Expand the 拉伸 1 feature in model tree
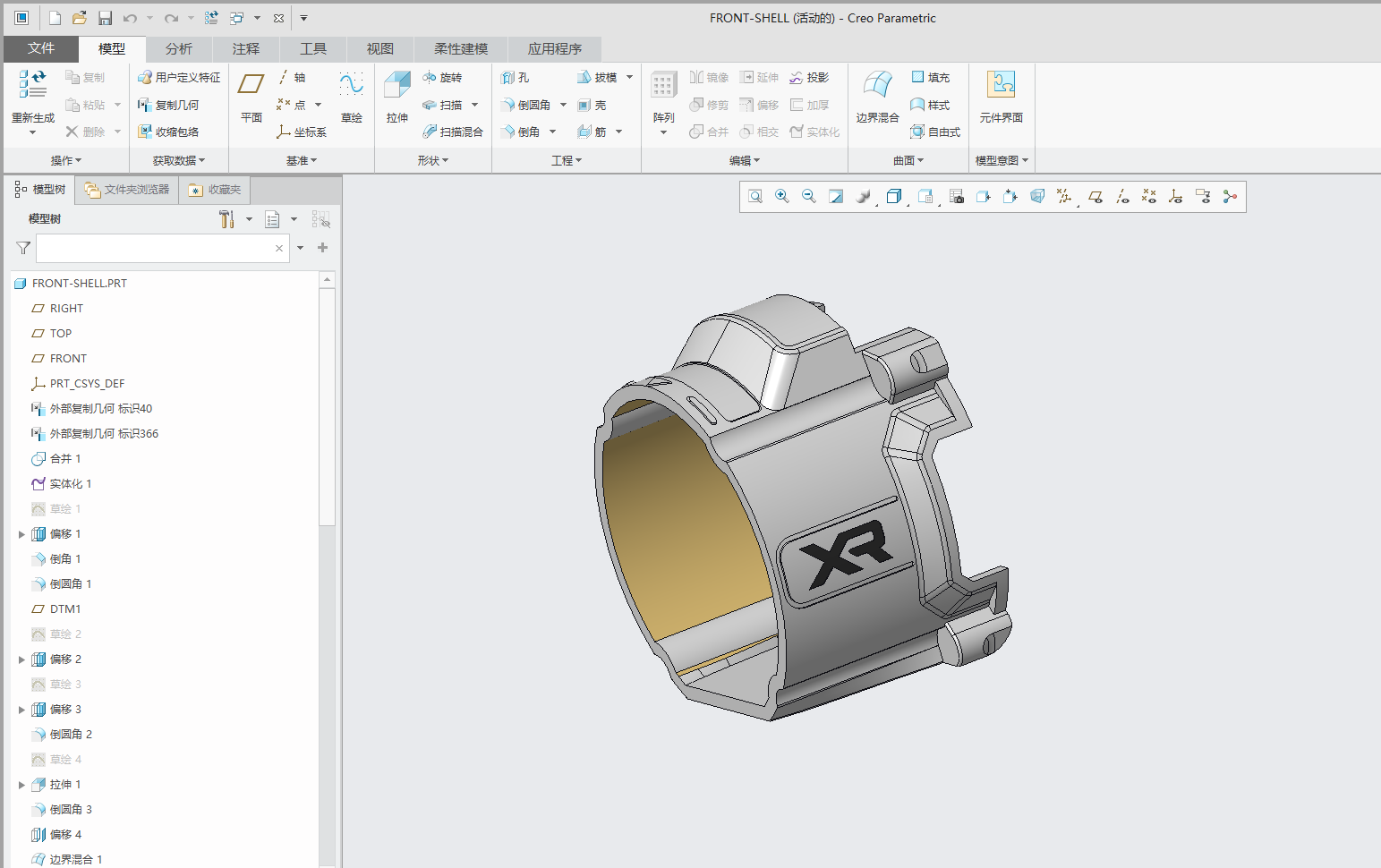 click(x=21, y=784)
